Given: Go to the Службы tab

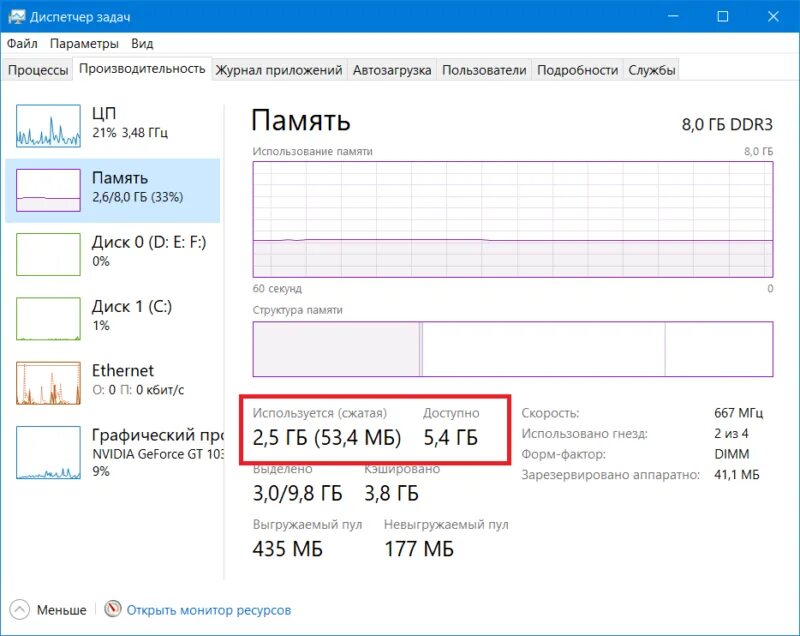Looking at the screenshot, I should coord(652,70).
